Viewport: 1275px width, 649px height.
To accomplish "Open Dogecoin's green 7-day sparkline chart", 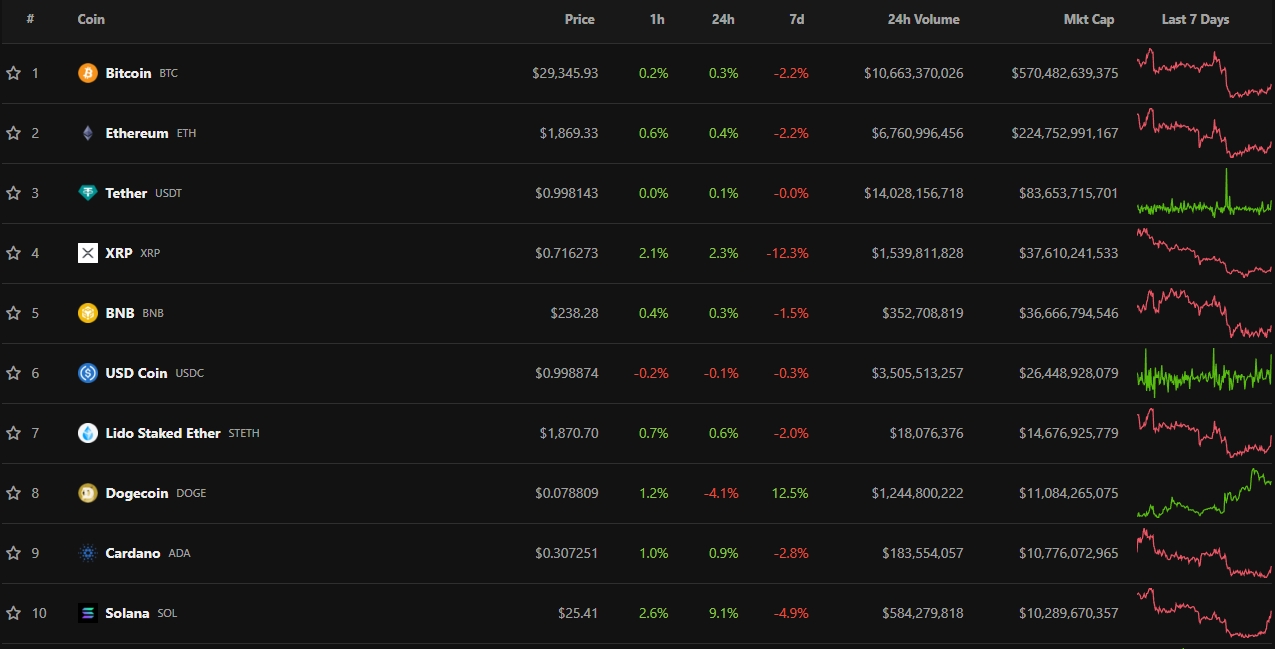I will coord(1204,493).
